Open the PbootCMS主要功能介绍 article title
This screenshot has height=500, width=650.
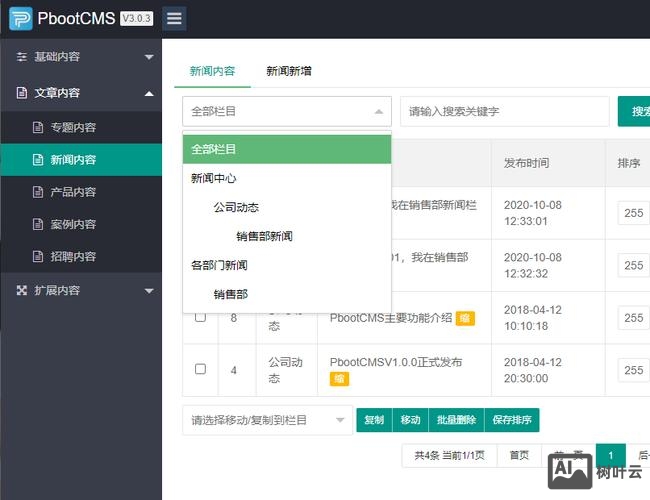[391, 318]
